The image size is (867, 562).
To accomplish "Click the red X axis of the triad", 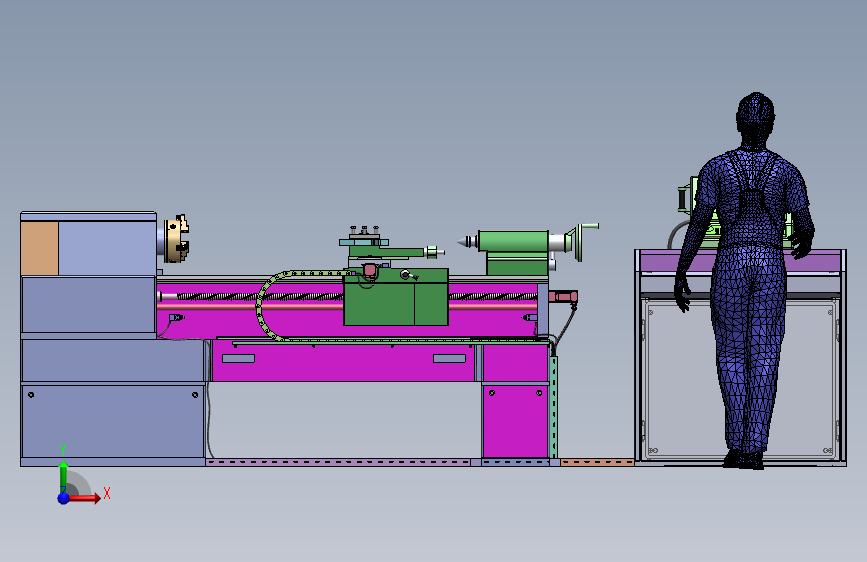I will [x=84, y=498].
